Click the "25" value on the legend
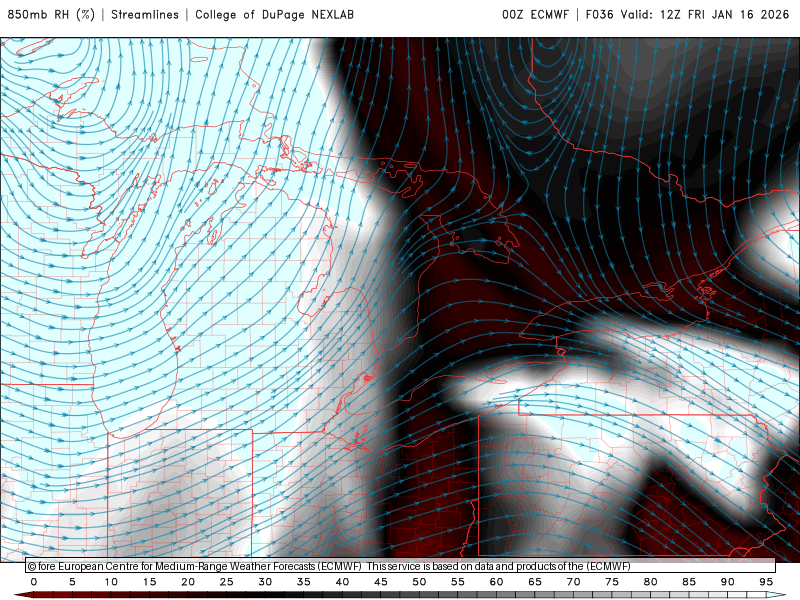 click(x=227, y=582)
